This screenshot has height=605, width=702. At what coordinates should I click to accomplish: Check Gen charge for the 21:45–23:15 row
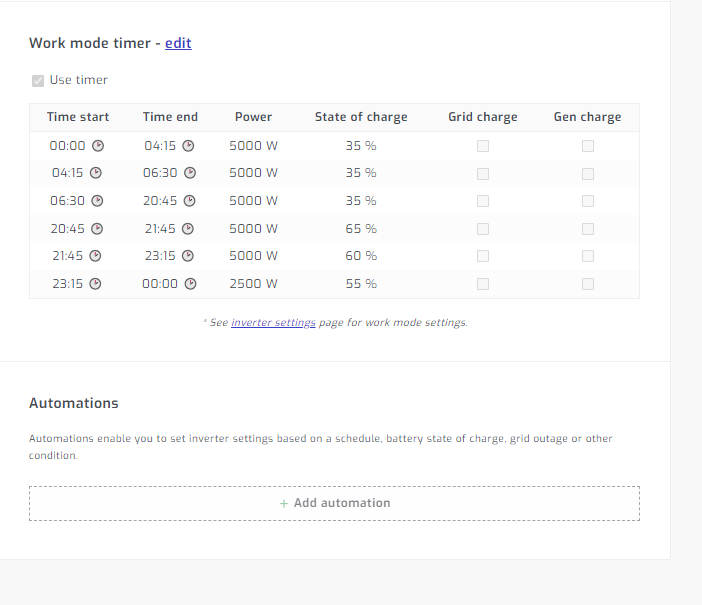588,256
